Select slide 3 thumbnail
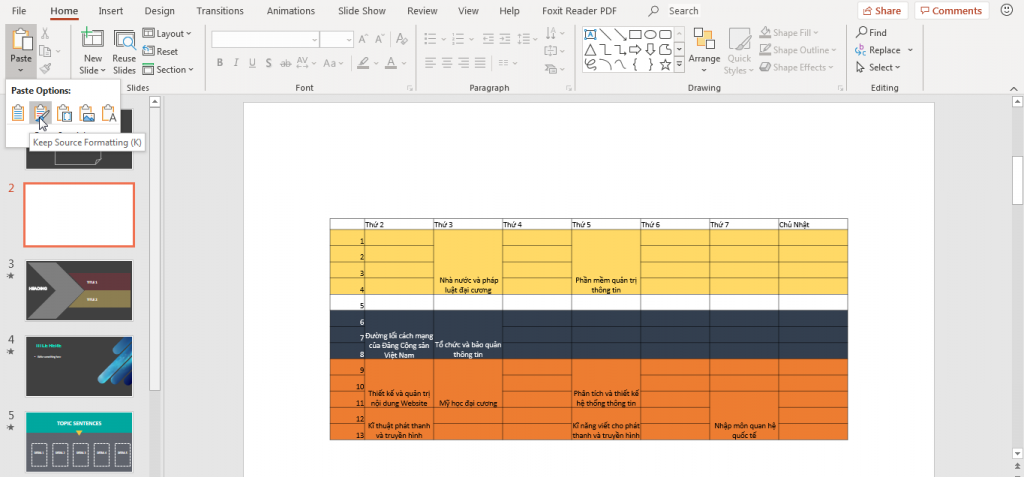Image resolution: width=1024 pixels, height=477 pixels. [79, 290]
